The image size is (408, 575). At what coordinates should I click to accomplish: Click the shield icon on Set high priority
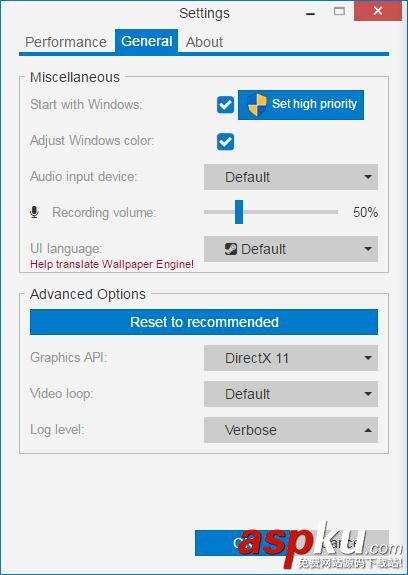tap(257, 105)
